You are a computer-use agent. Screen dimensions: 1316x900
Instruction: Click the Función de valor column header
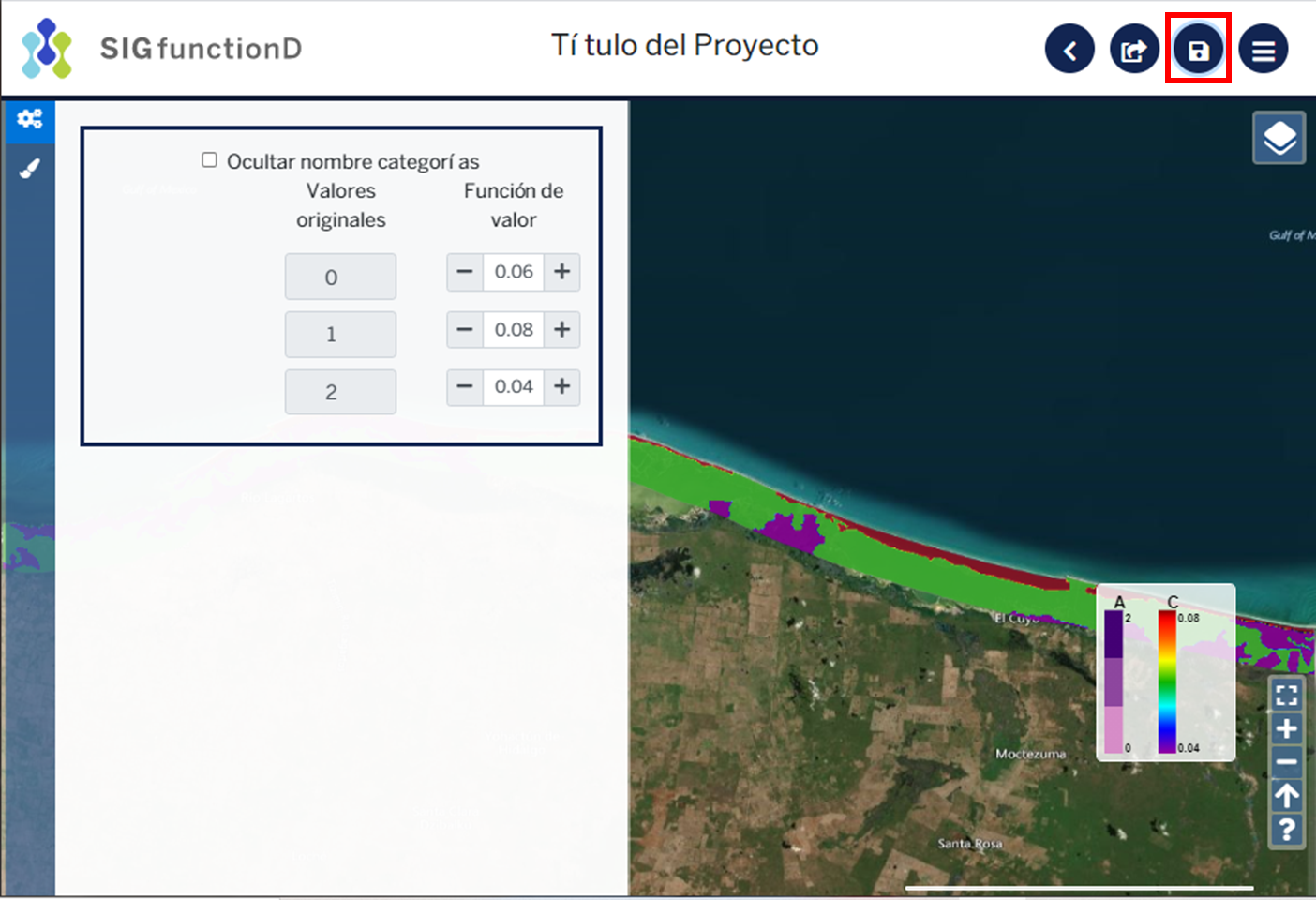pos(514,205)
